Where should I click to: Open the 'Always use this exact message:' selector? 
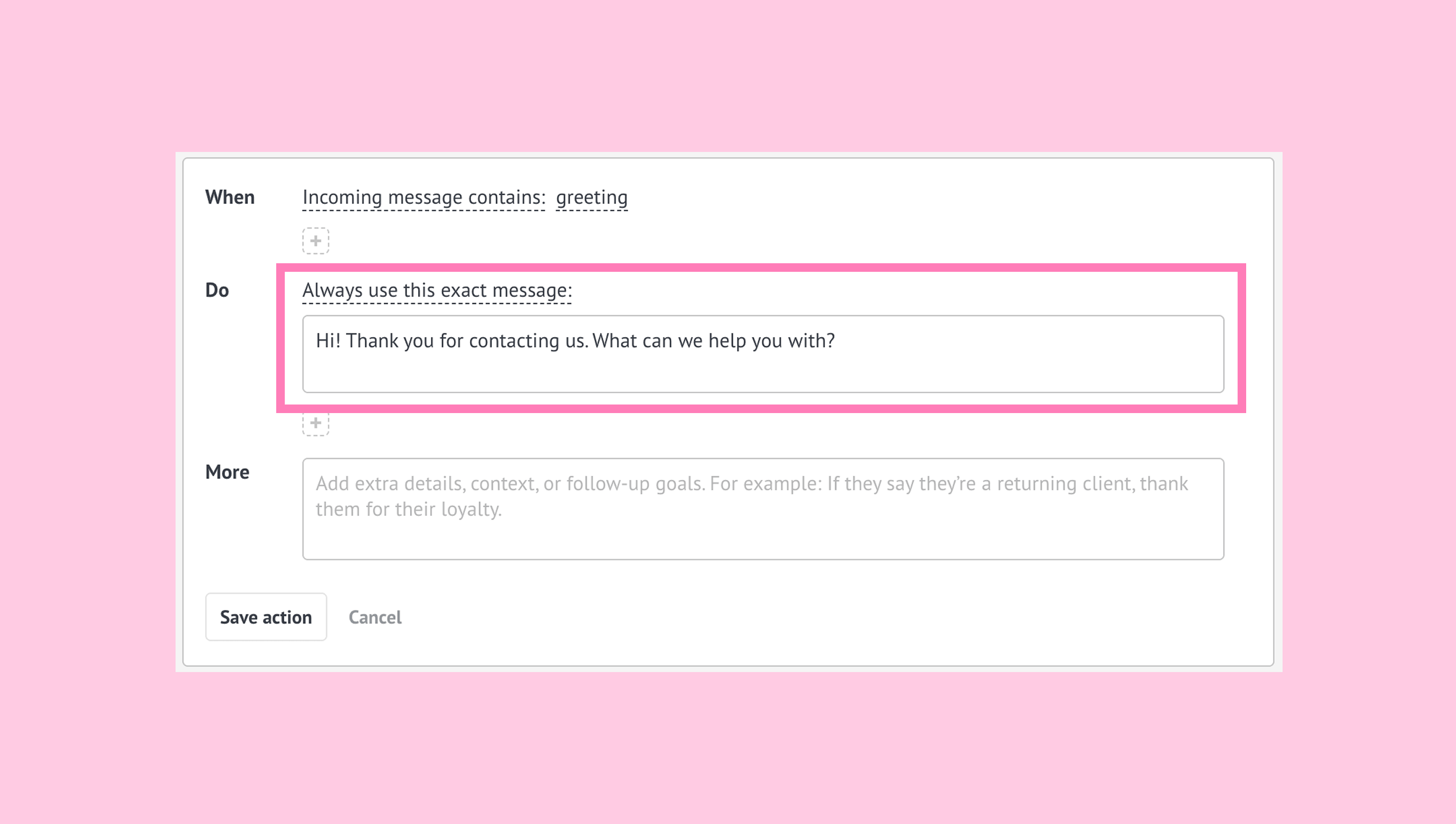(437, 291)
